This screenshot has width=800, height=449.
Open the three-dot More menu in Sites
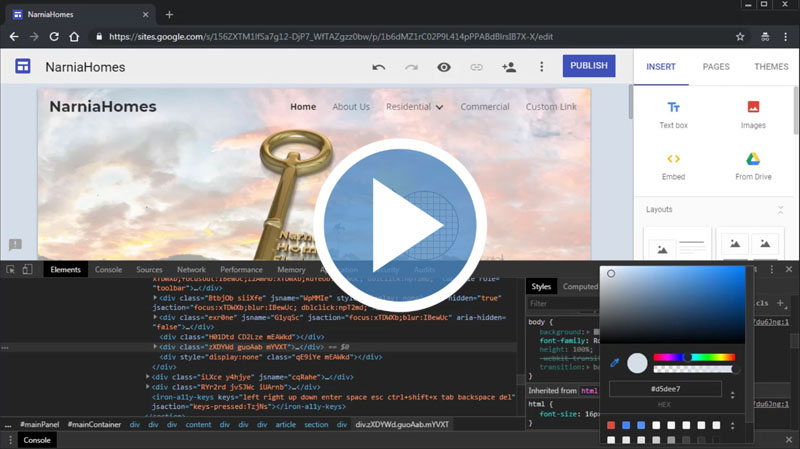coord(542,67)
